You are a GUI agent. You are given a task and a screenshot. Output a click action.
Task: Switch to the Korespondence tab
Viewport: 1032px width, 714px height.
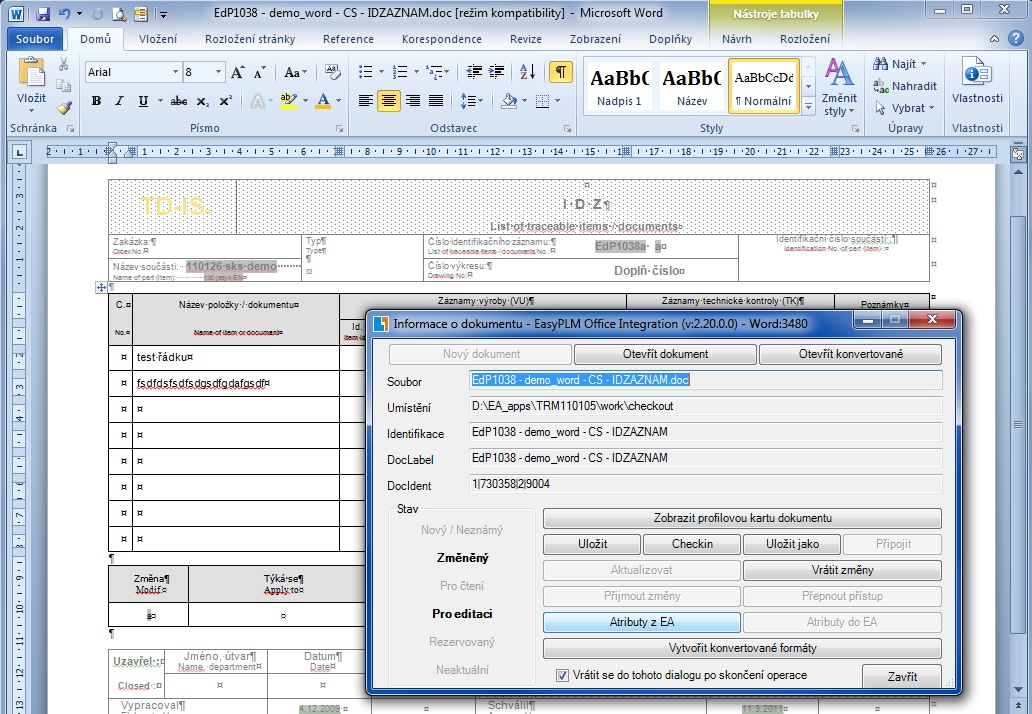(x=442, y=39)
